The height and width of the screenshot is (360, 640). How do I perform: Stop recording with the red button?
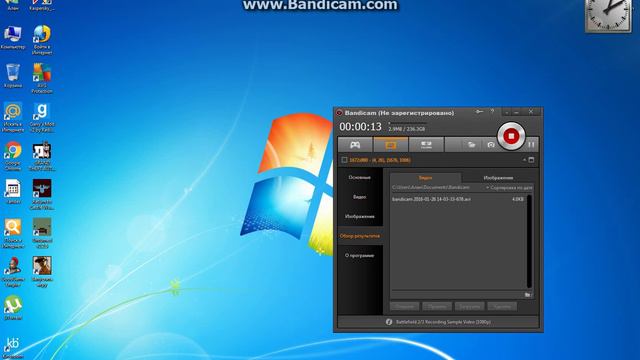pyautogui.click(x=511, y=136)
